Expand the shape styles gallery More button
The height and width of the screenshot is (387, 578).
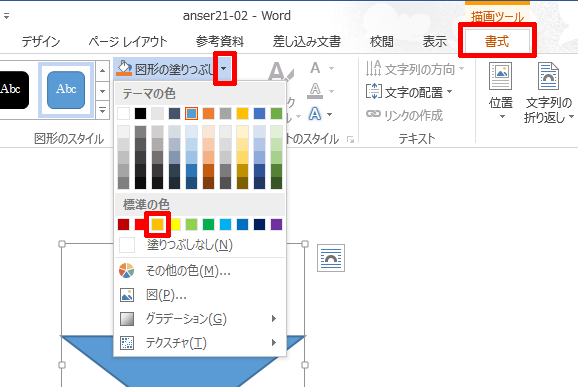102,110
